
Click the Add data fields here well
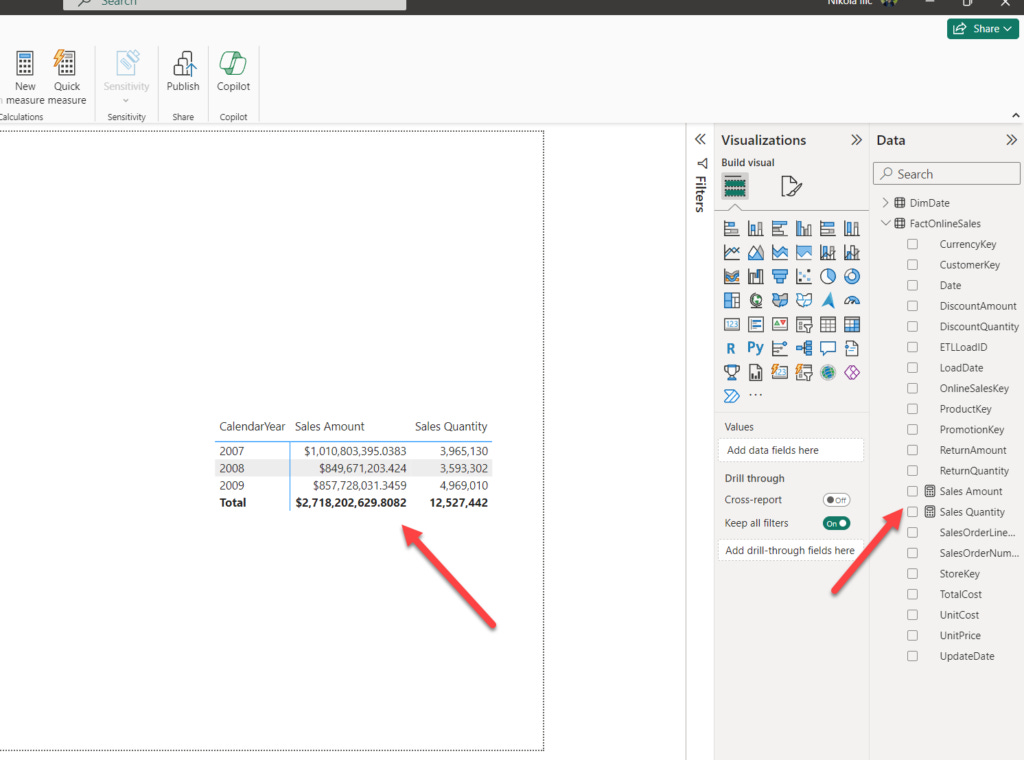click(x=790, y=450)
